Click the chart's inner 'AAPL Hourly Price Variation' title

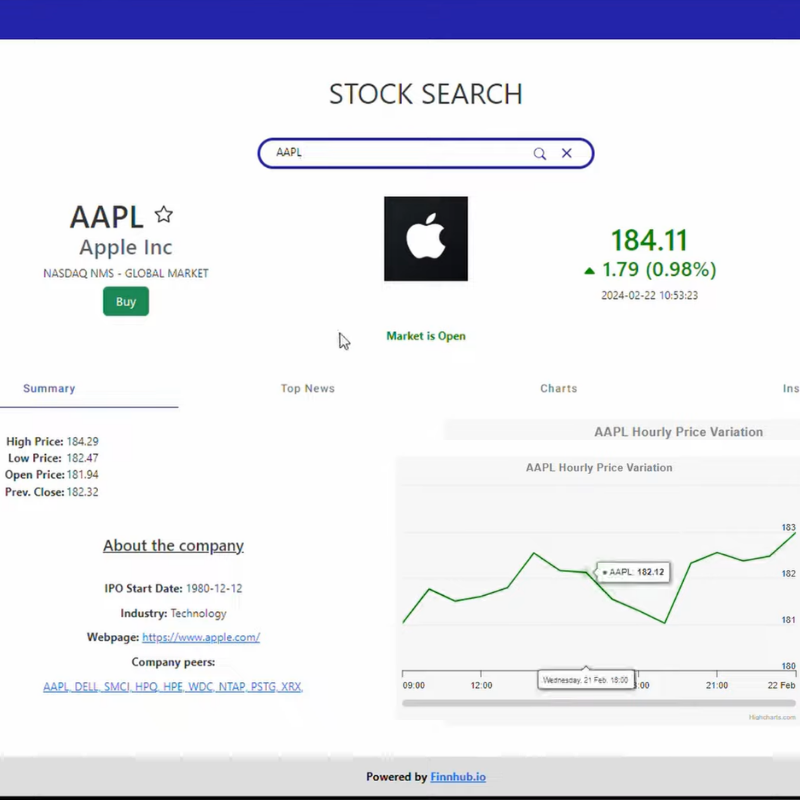(599, 468)
